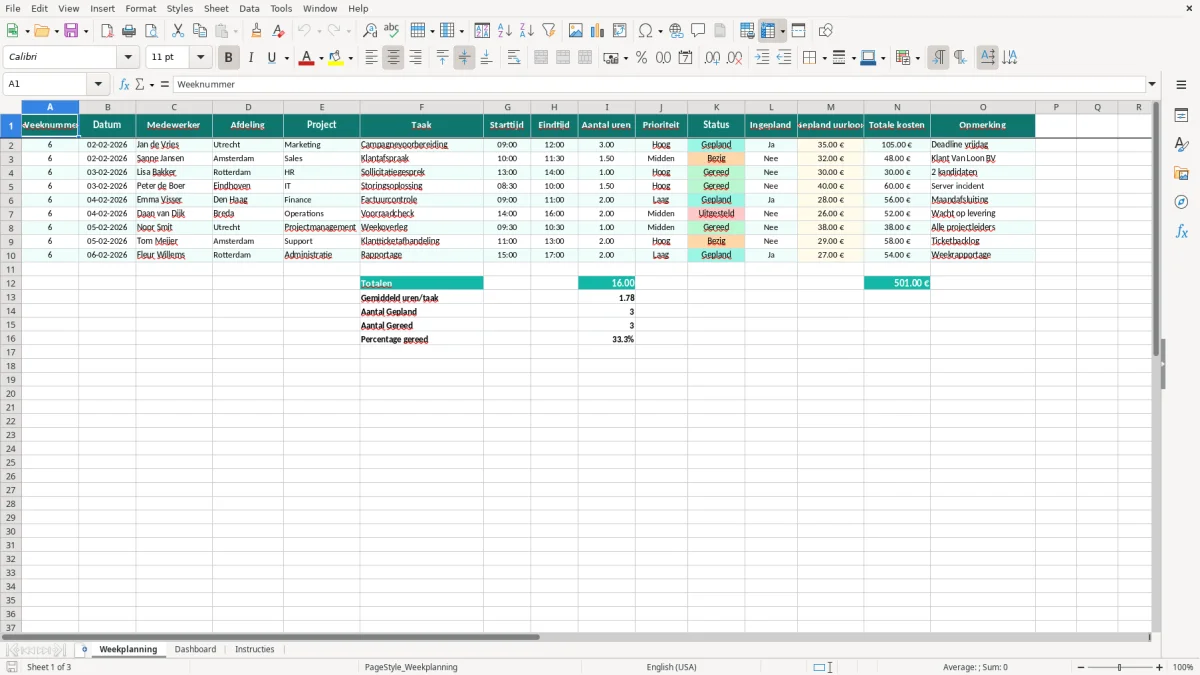Click the zoom in plus button
The height and width of the screenshot is (675, 1200).
1160,667
